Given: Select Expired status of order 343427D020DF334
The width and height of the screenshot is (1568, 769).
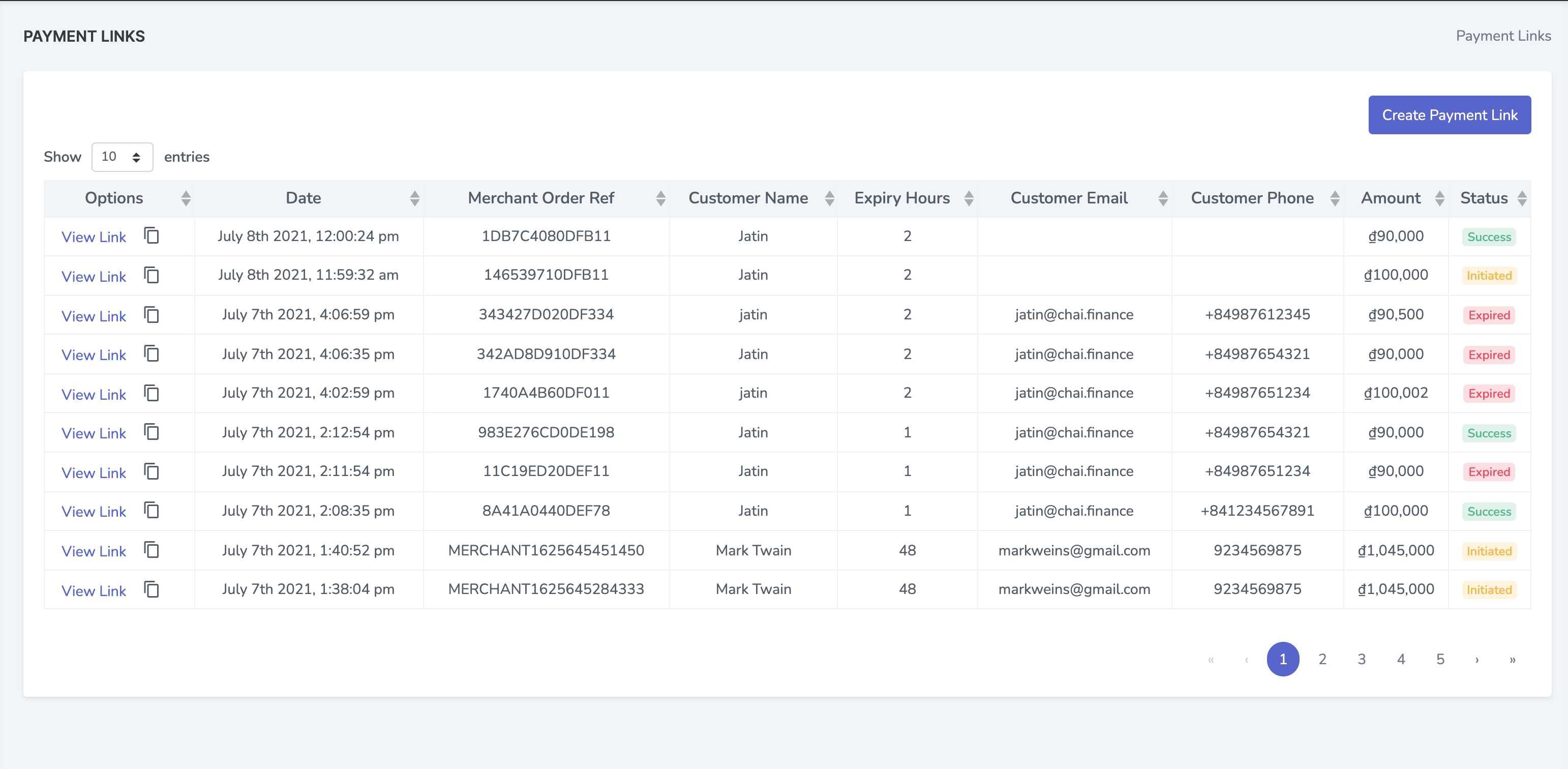Looking at the screenshot, I should 1489,315.
